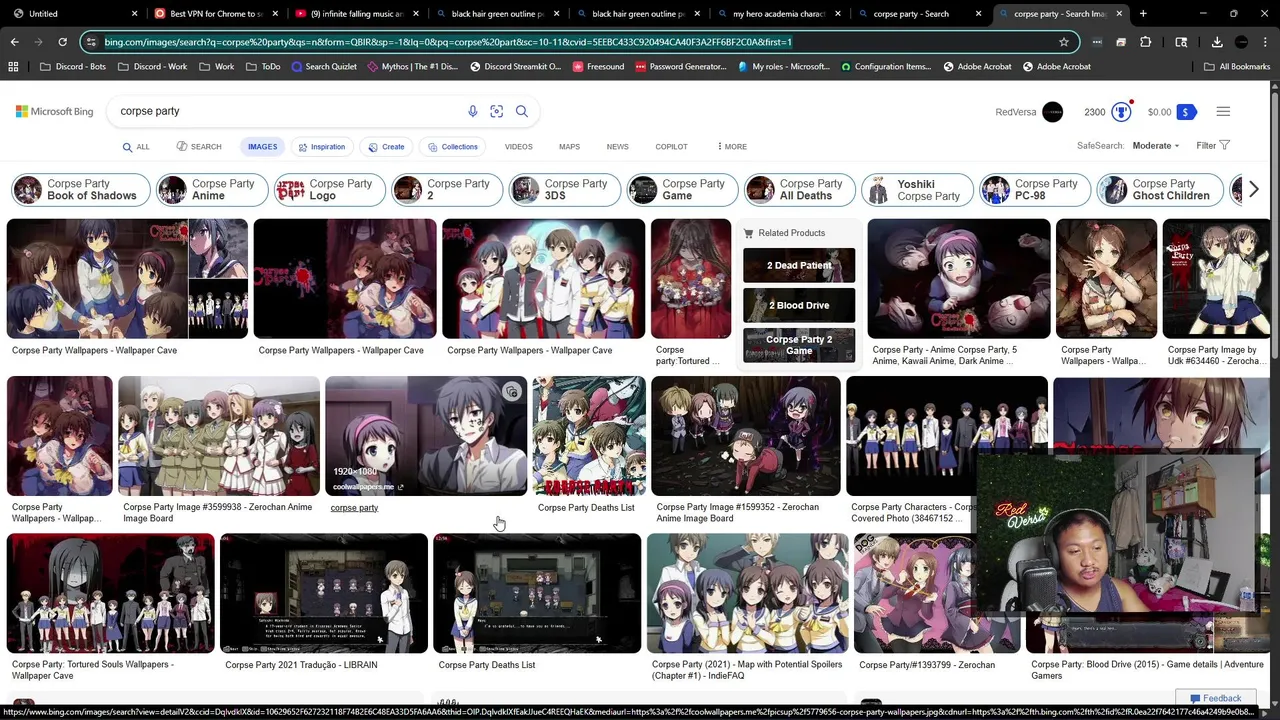Search by voice using the microphone icon

(x=473, y=112)
